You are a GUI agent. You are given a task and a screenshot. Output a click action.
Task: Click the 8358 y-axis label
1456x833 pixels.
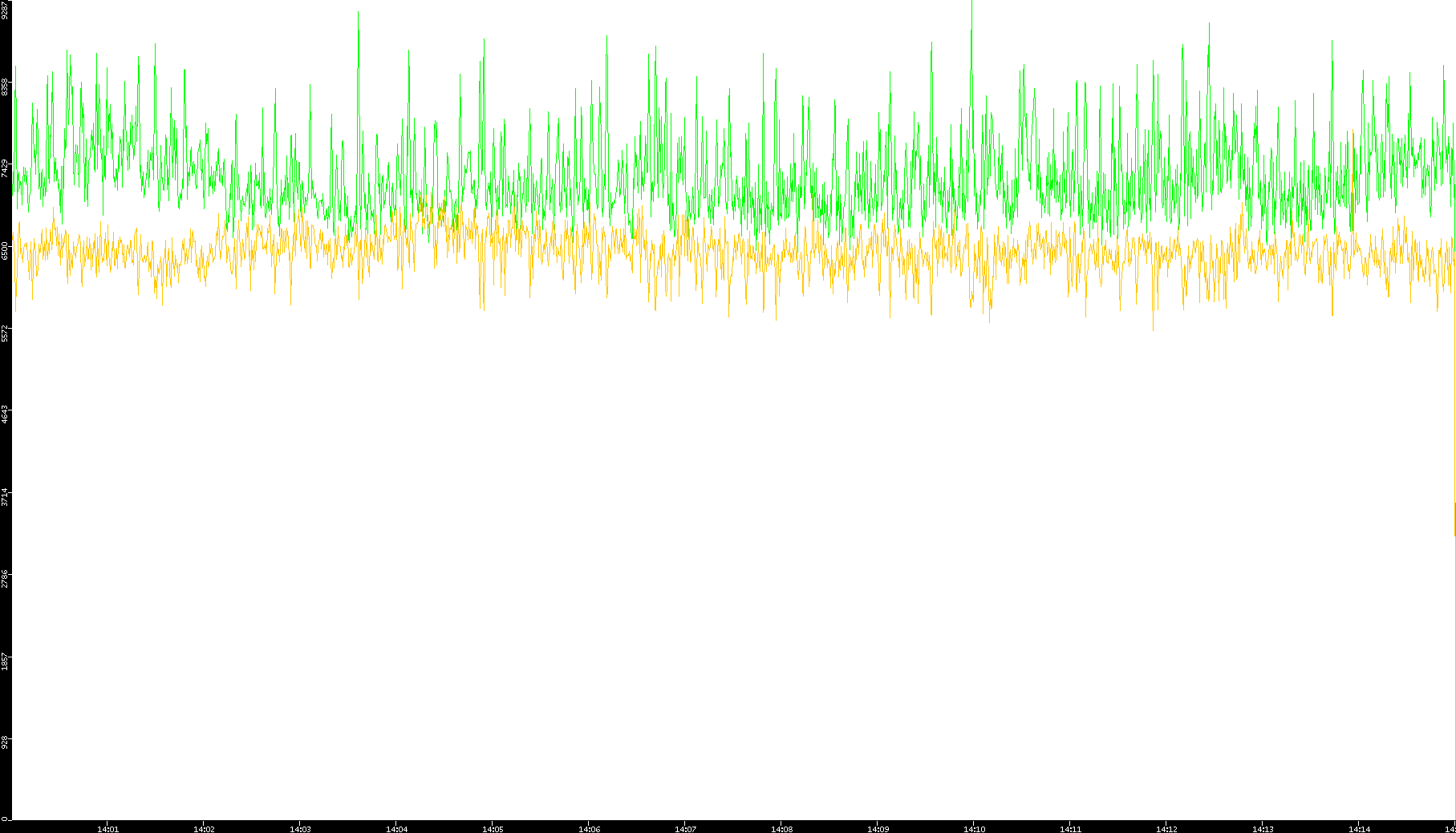(x=6, y=87)
